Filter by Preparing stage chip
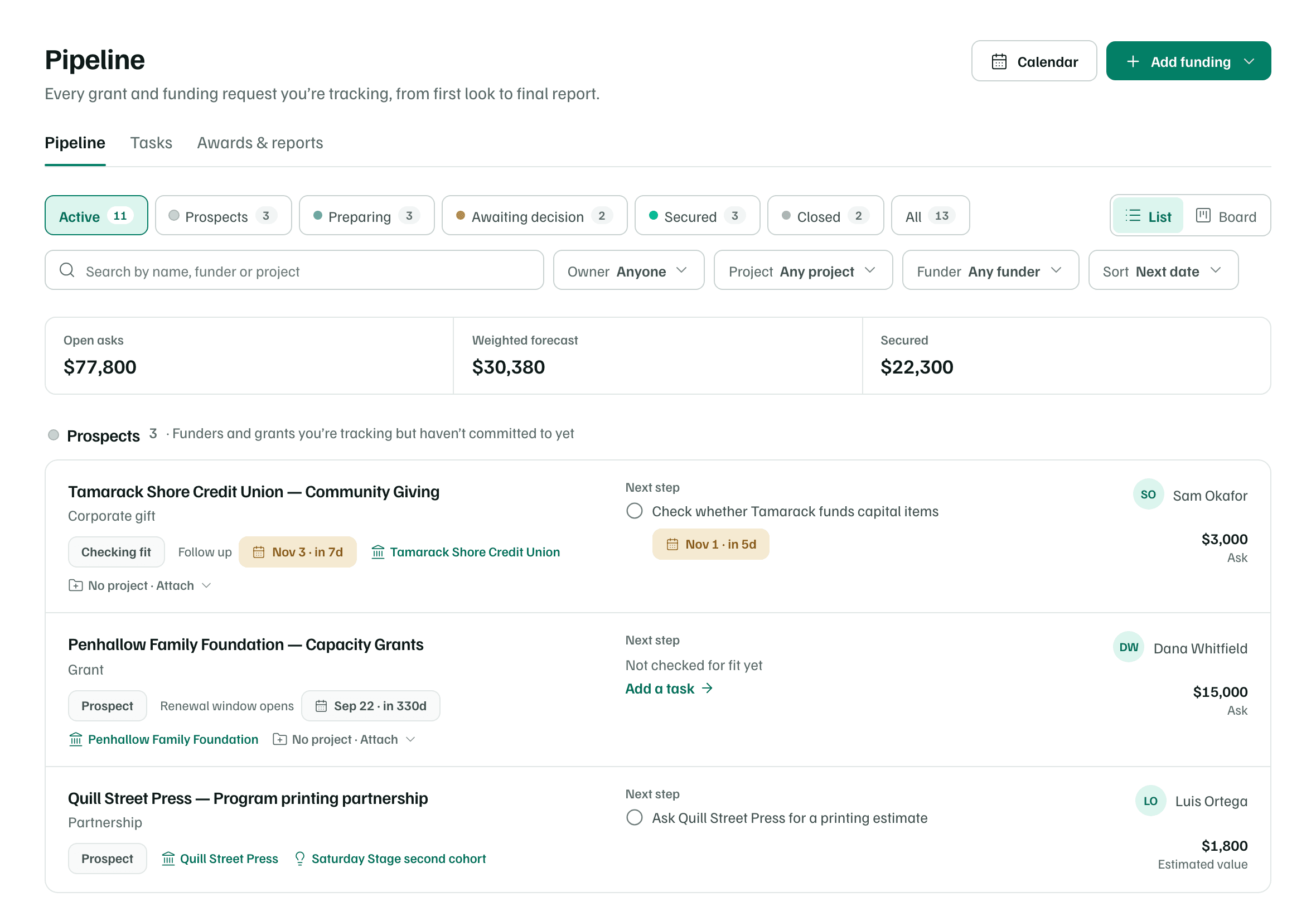This screenshot has height=921, width=1316. pos(366,216)
